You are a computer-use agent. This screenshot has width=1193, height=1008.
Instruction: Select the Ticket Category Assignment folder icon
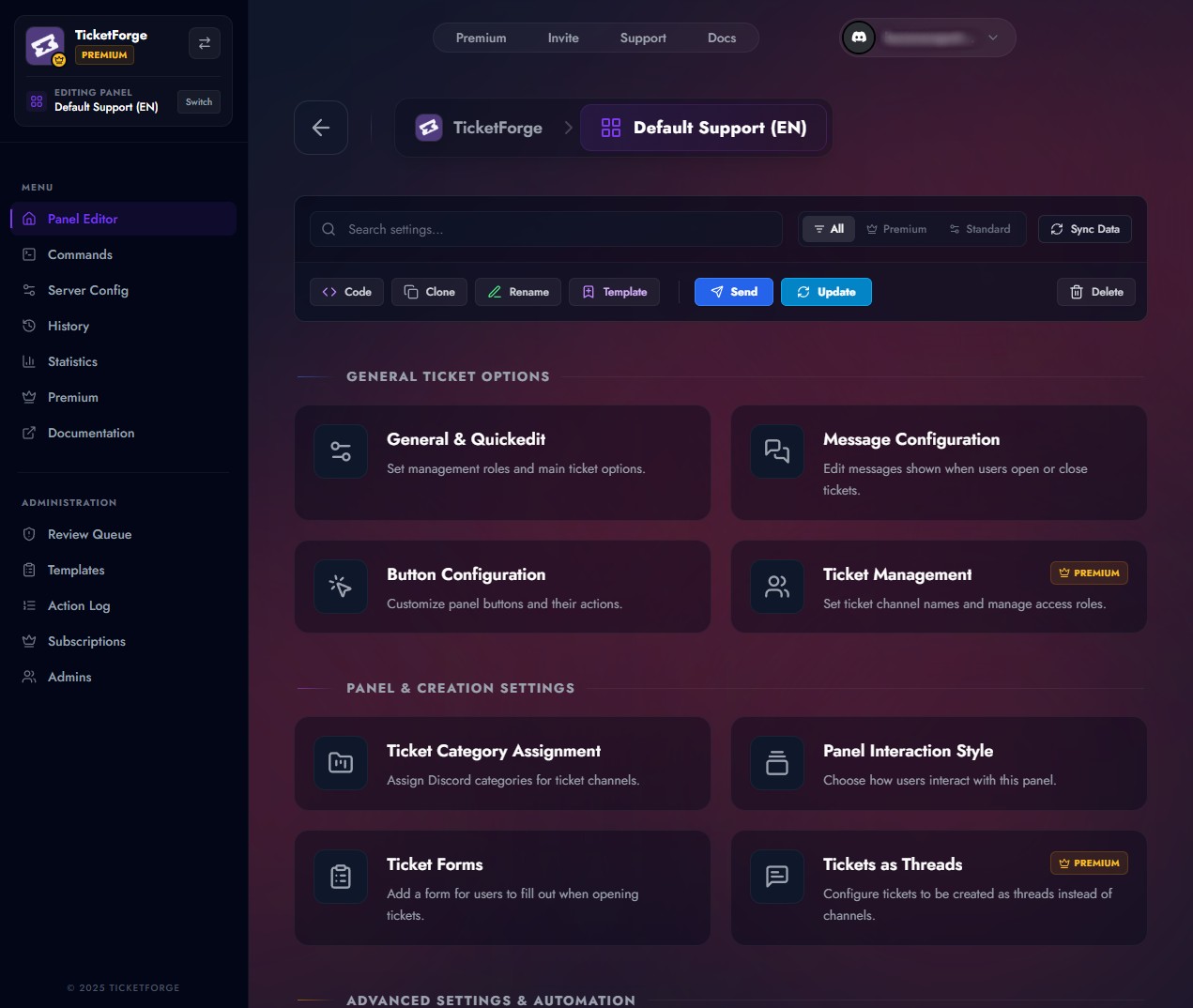click(x=340, y=763)
